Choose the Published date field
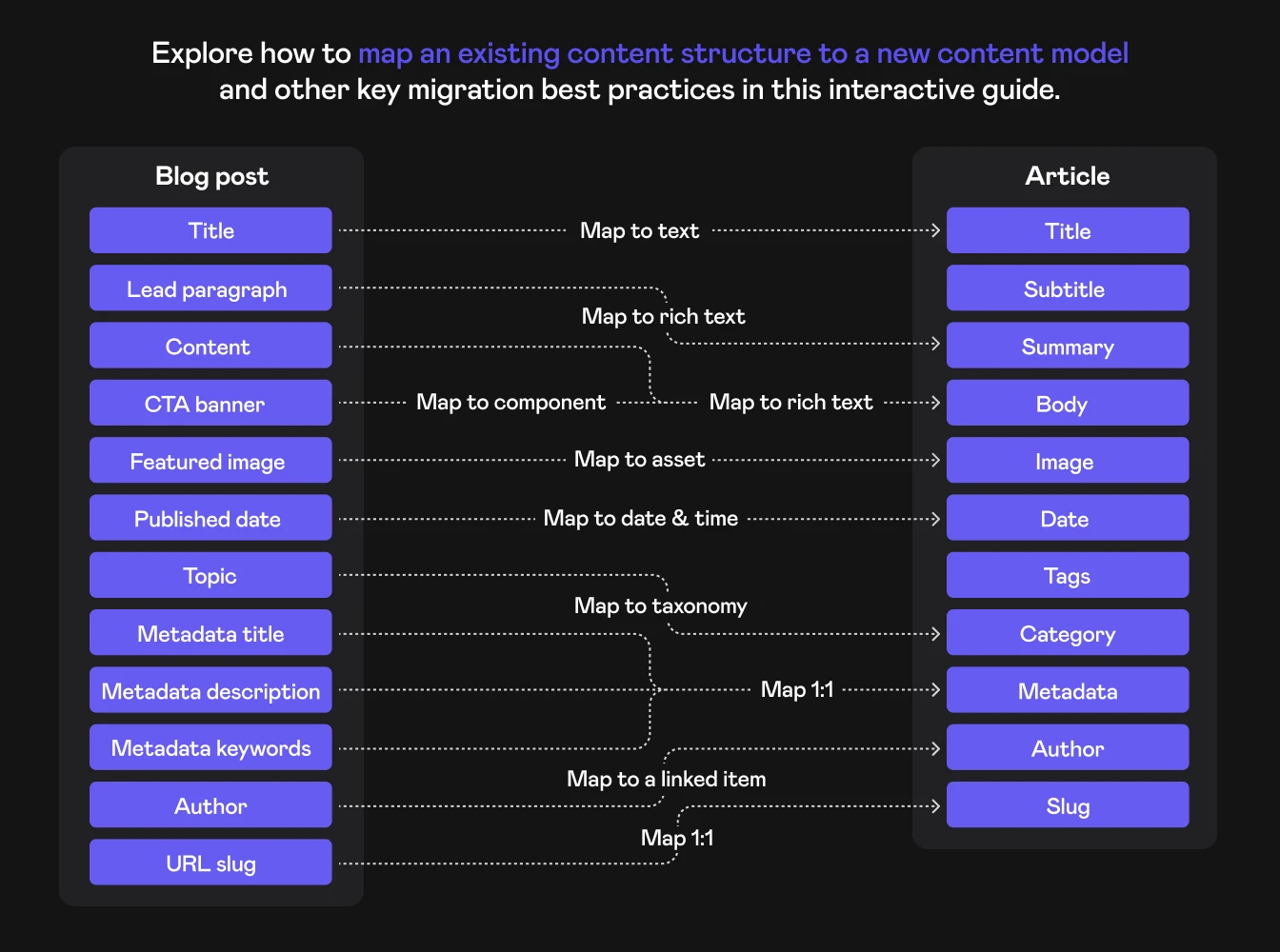Image resolution: width=1280 pixels, height=952 pixels. click(210, 519)
